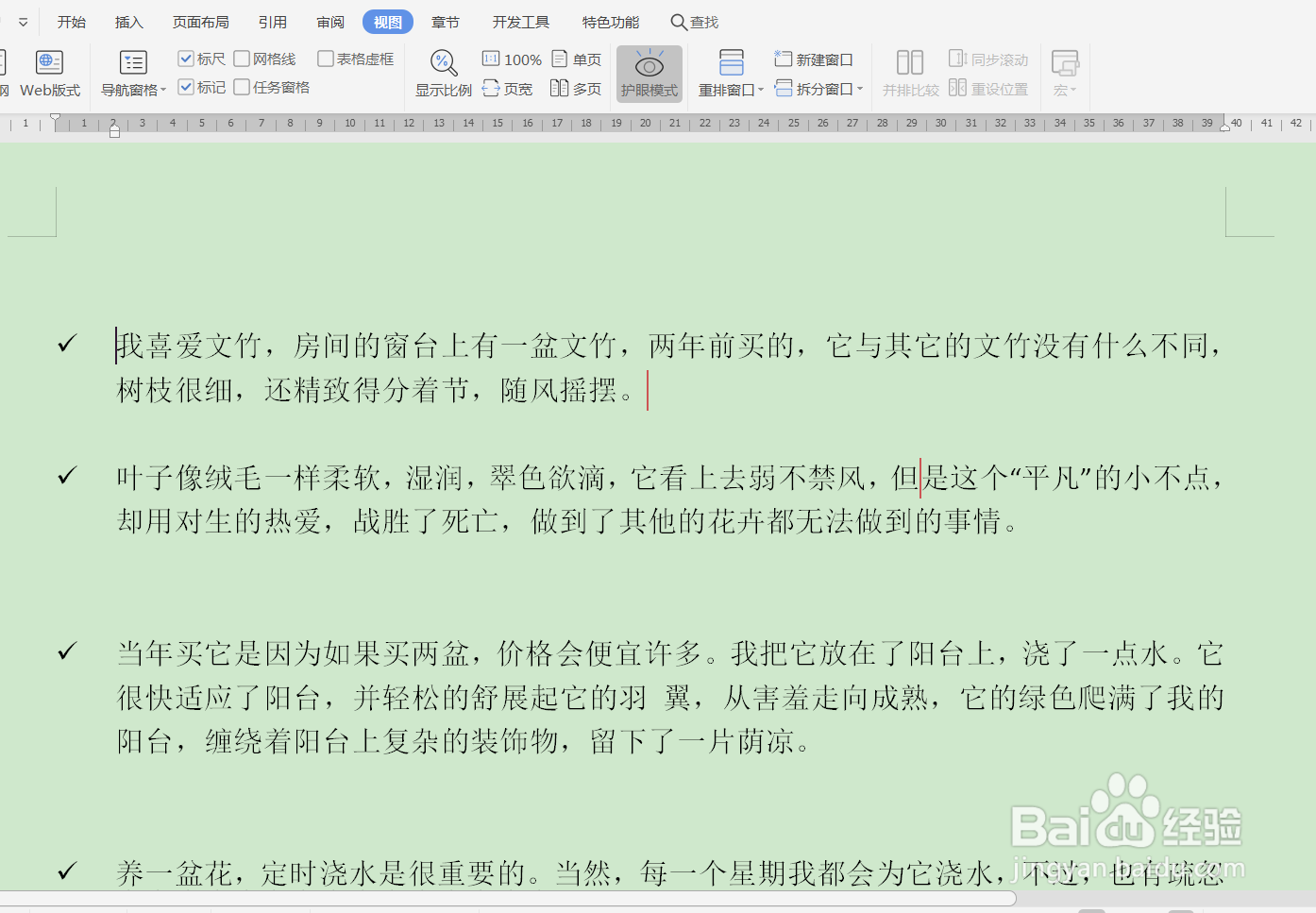The image size is (1316, 913).
Task: Enable the 网格线 gridlines option
Action: (x=241, y=58)
